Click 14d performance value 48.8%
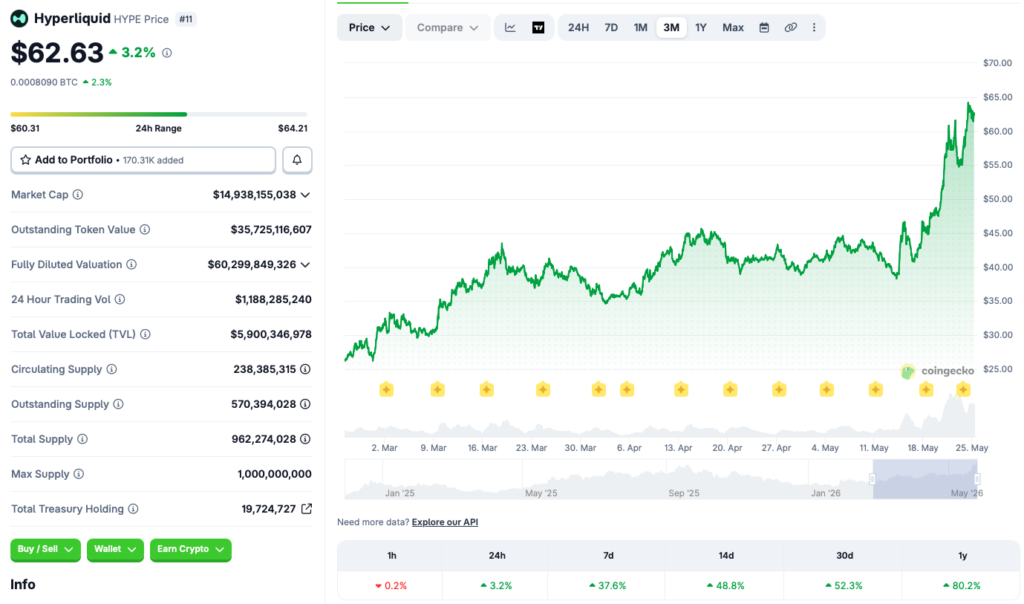 tap(726, 586)
